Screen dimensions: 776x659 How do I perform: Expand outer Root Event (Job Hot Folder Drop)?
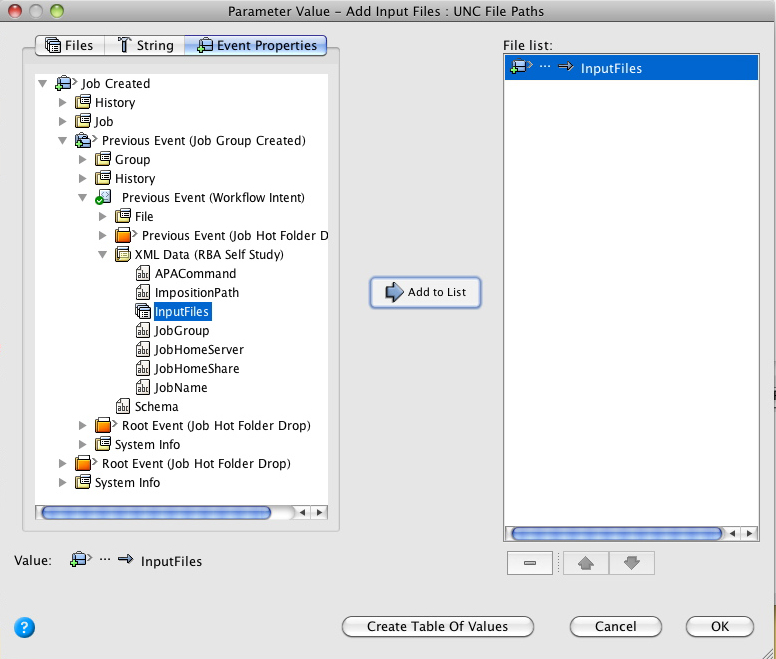pyautogui.click(x=63, y=463)
